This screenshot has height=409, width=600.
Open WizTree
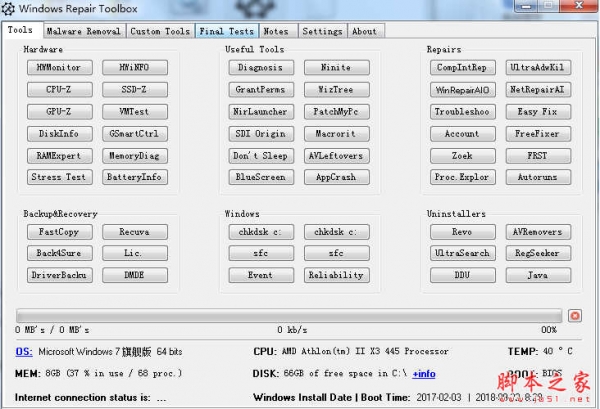click(x=337, y=90)
